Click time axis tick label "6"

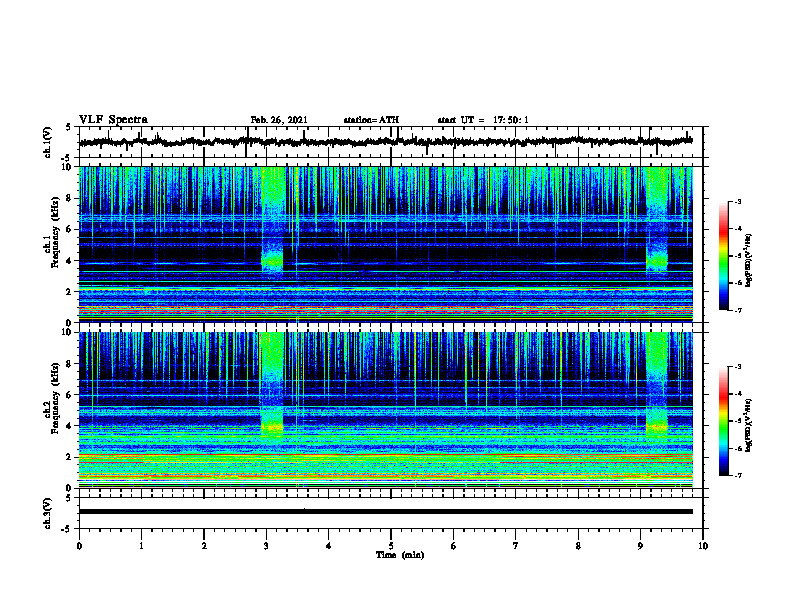(453, 546)
